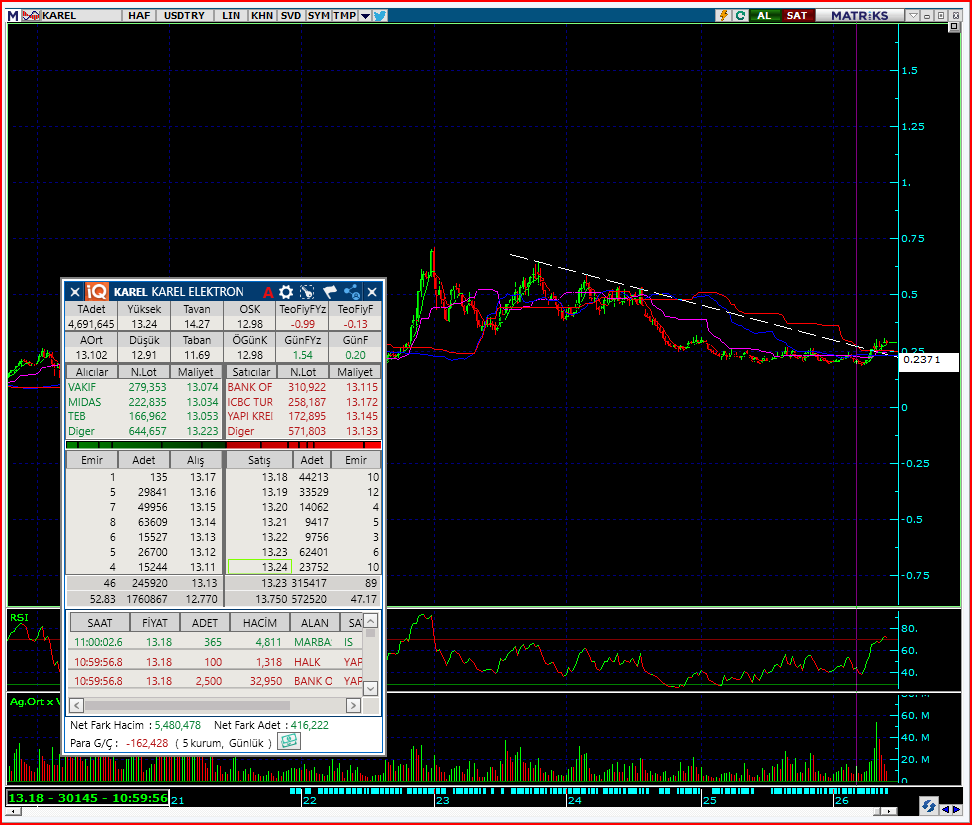Click the small square below the window controls
Screen dimensions: 972x825
[x=954, y=27]
